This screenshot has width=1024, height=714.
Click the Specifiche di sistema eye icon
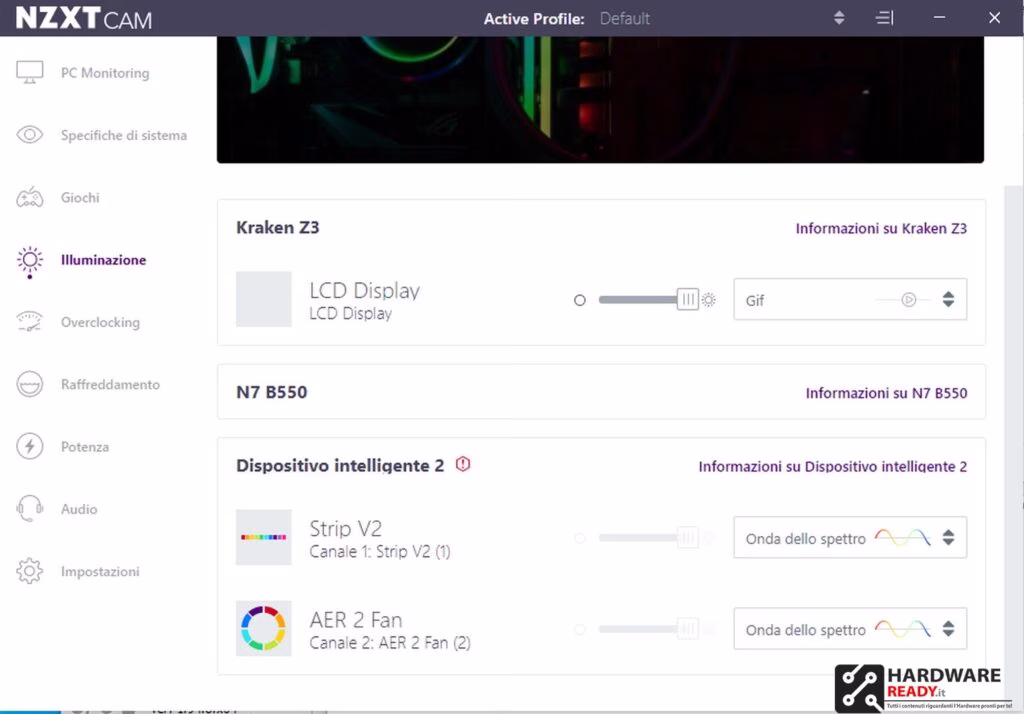pyautogui.click(x=29, y=135)
